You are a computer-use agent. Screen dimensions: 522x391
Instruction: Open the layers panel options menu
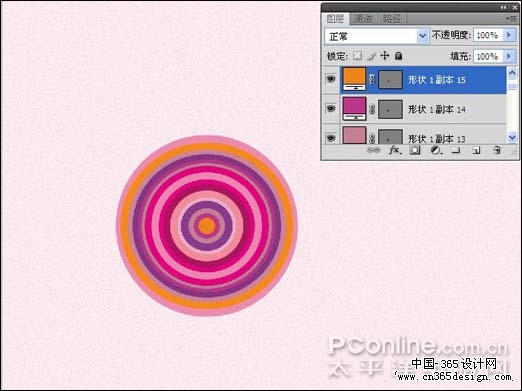512,19
